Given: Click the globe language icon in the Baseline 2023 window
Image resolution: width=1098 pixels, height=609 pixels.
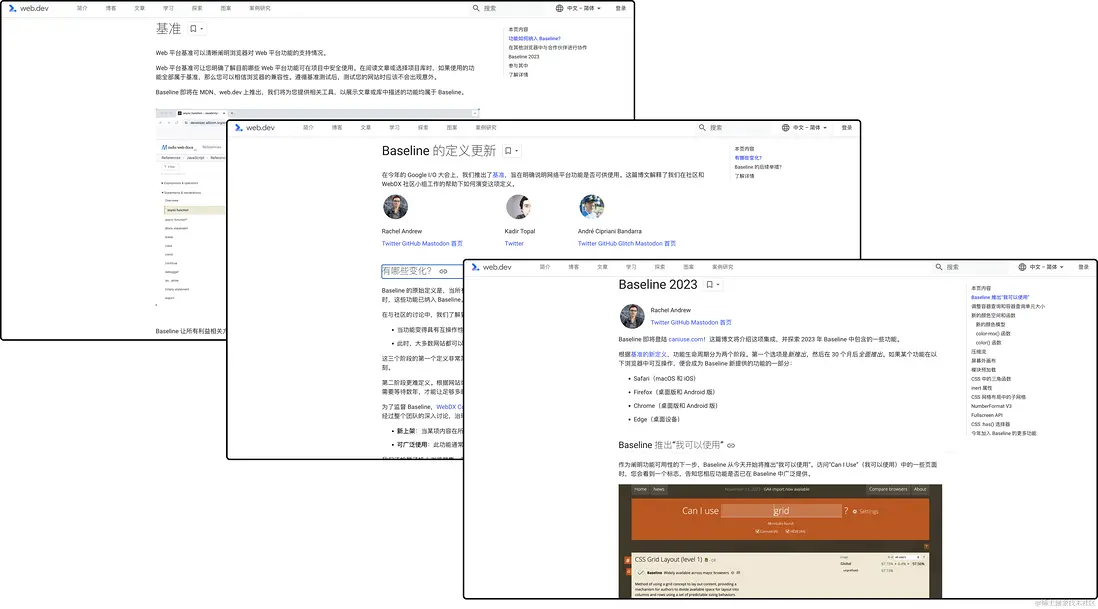Looking at the screenshot, I should (1022, 267).
